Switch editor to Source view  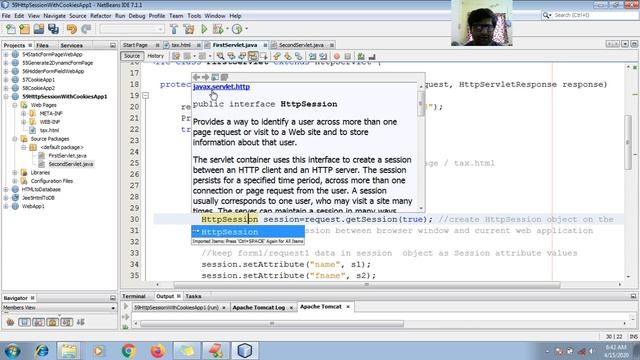tap(132, 56)
